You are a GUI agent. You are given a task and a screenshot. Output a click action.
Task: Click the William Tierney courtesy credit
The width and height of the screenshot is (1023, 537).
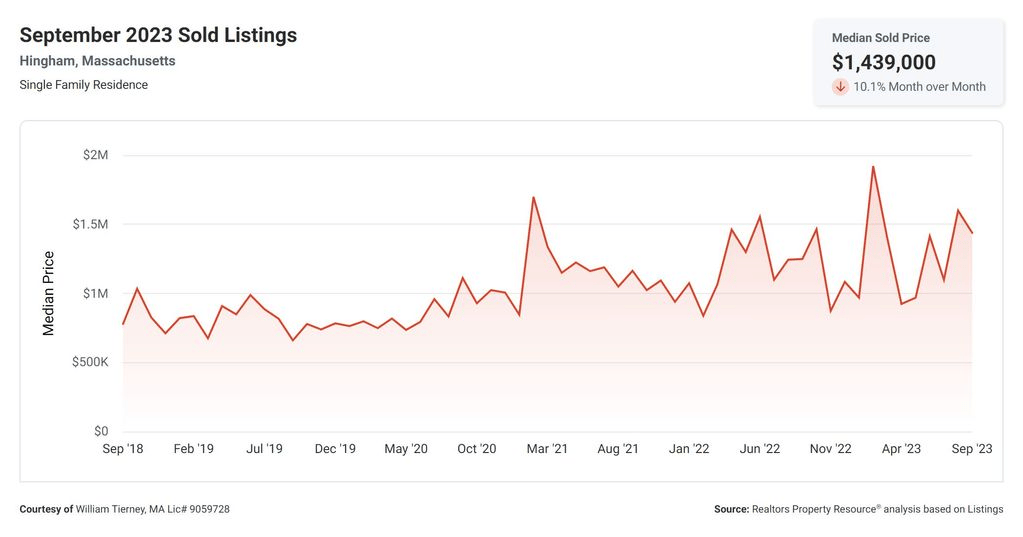[x=125, y=509]
